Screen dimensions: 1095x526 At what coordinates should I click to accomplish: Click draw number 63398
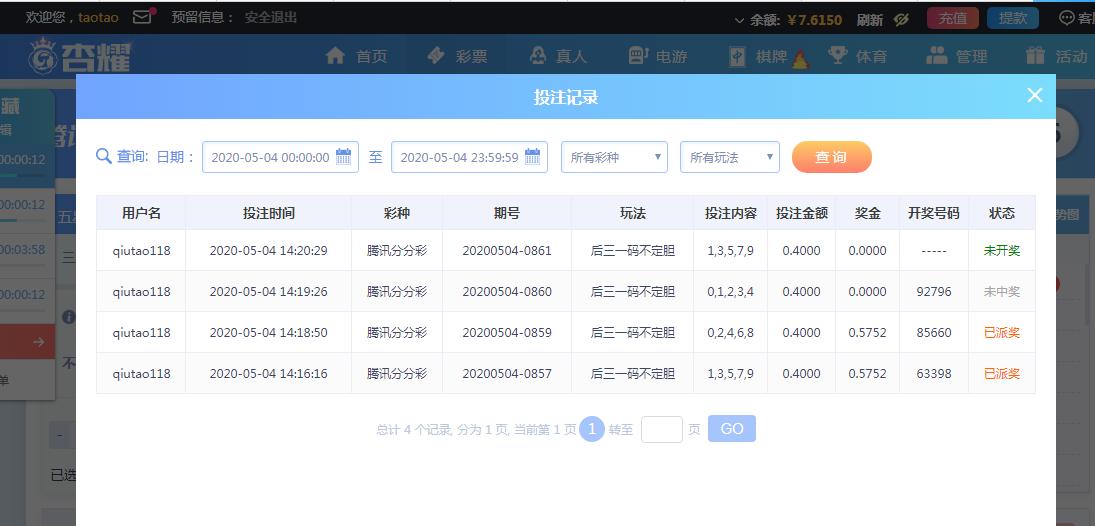point(934,374)
